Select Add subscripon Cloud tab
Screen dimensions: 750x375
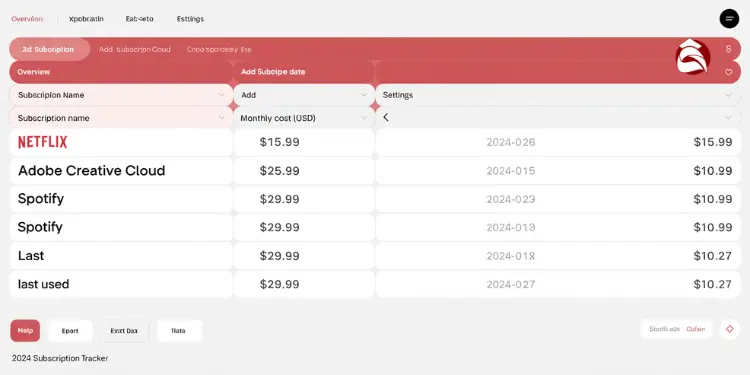tap(134, 49)
